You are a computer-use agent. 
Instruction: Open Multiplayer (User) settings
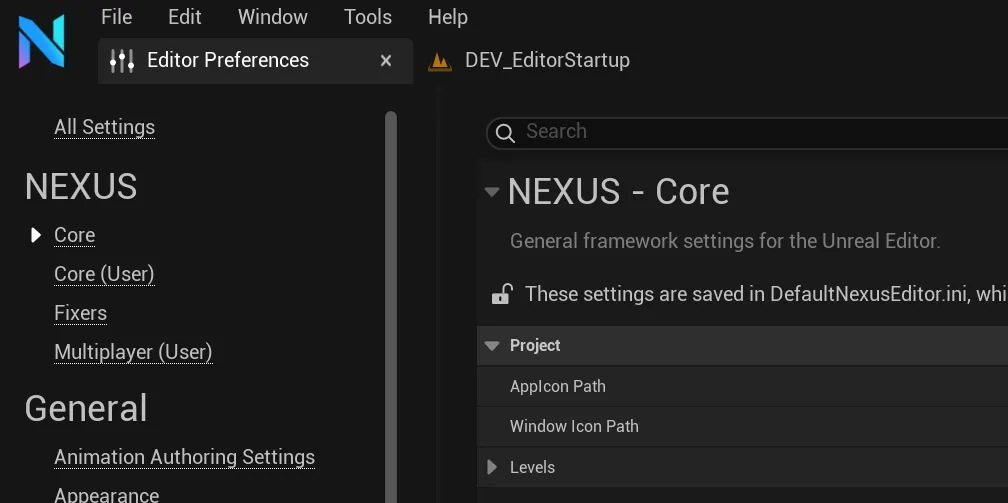133,352
